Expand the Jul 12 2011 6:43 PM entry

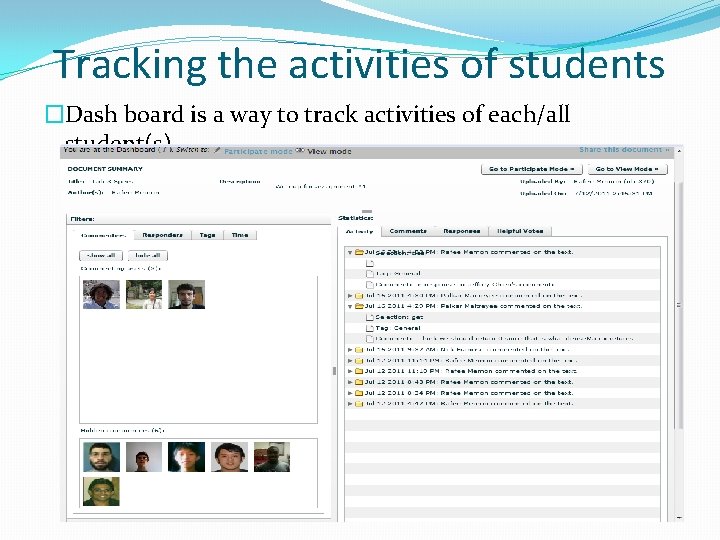[350, 382]
